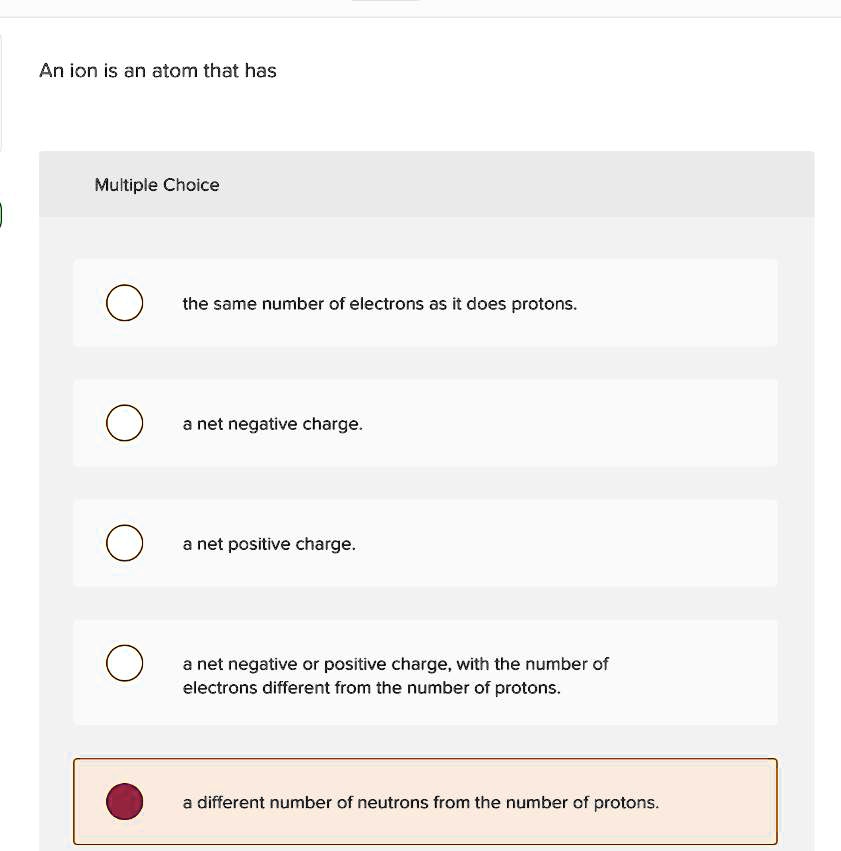841x851 pixels.
Task: Click the green badge on the left edge
Action: click(2, 213)
